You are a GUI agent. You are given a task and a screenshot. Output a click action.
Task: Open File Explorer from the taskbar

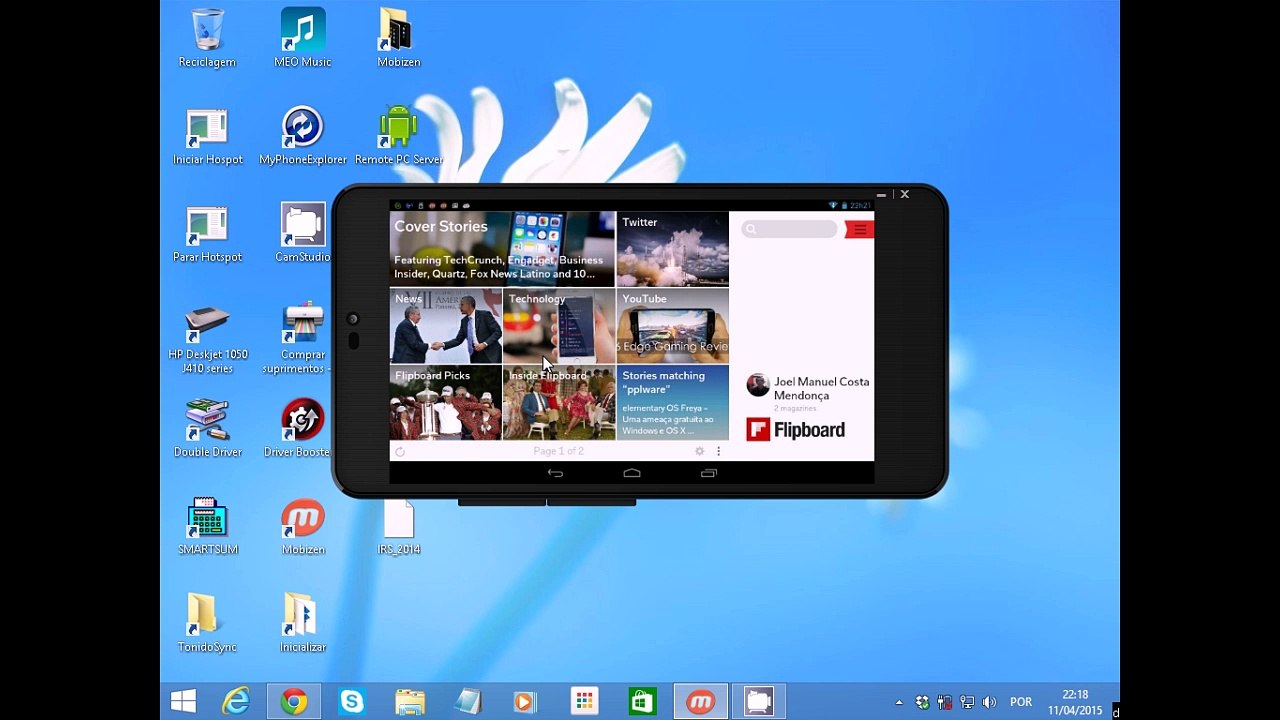click(x=410, y=702)
